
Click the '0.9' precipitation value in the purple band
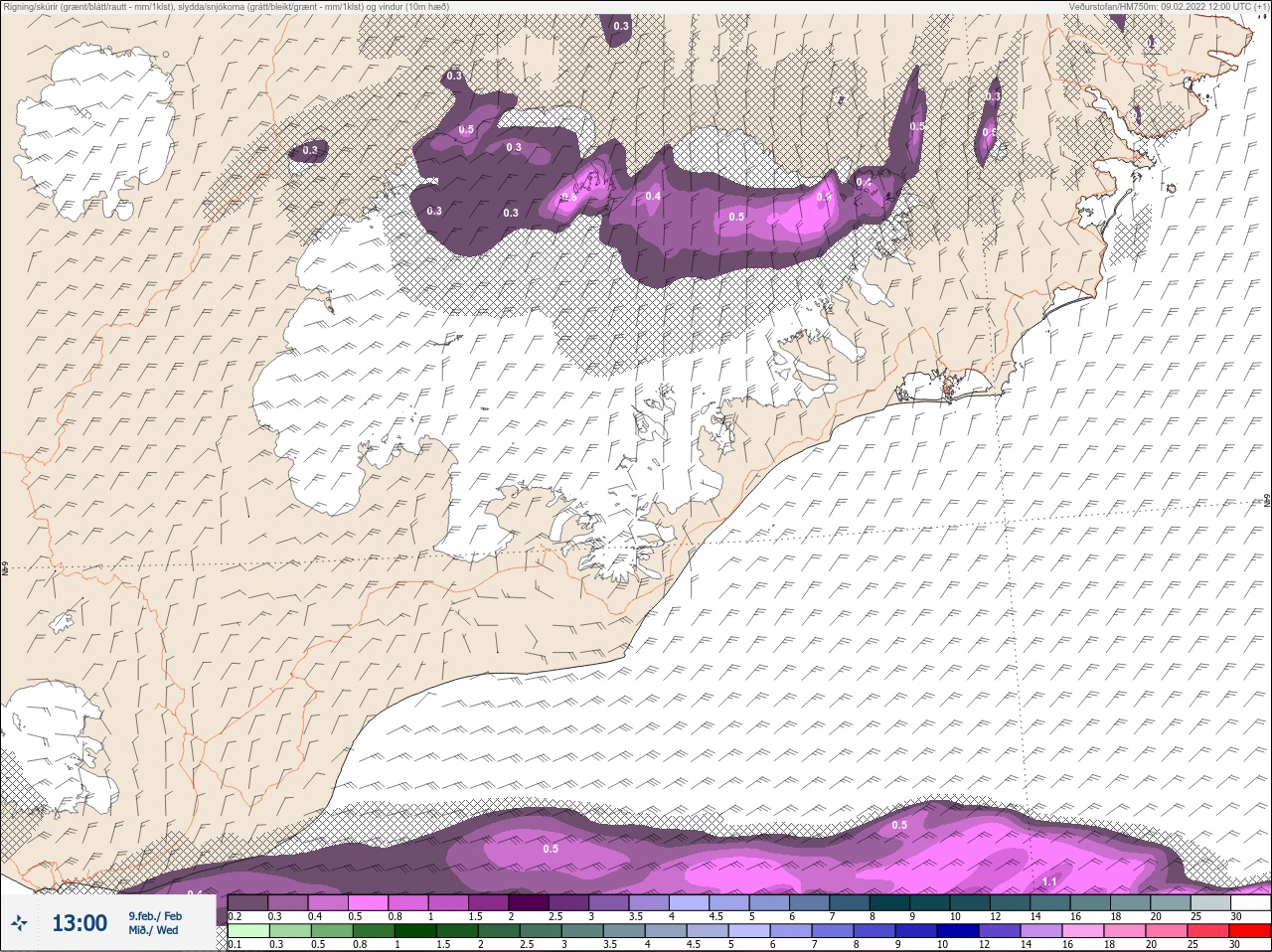823,197
